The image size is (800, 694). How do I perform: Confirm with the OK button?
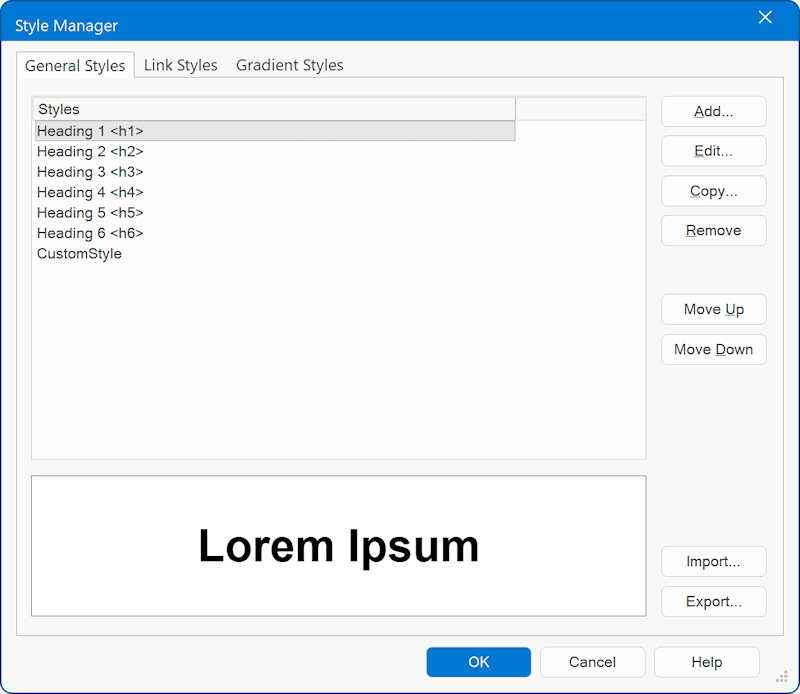(478, 662)
